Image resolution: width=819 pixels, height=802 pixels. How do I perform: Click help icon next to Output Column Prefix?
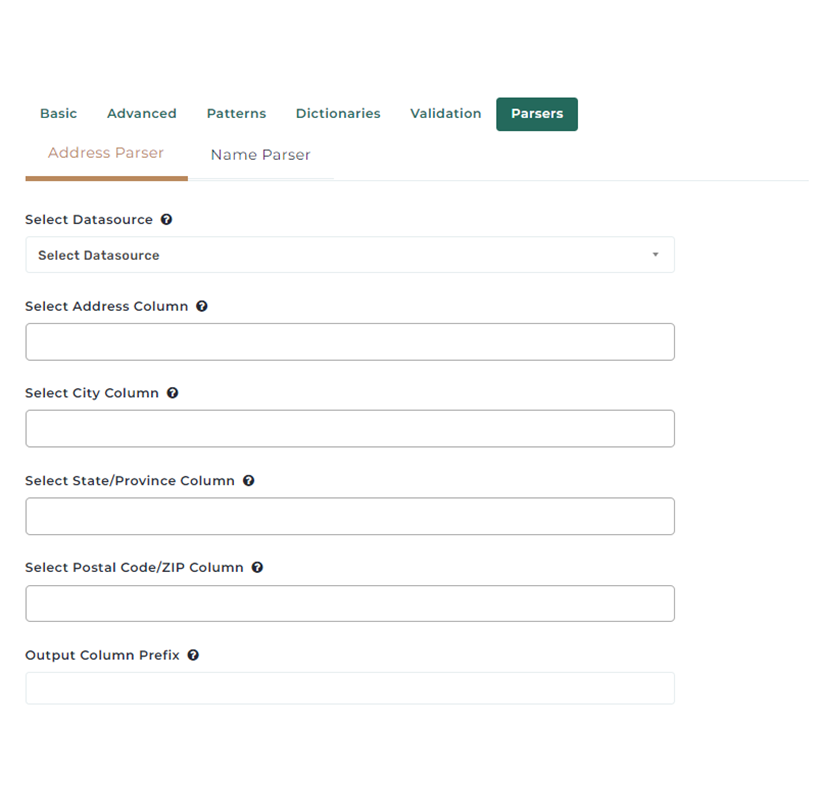(x=193, y=656)
